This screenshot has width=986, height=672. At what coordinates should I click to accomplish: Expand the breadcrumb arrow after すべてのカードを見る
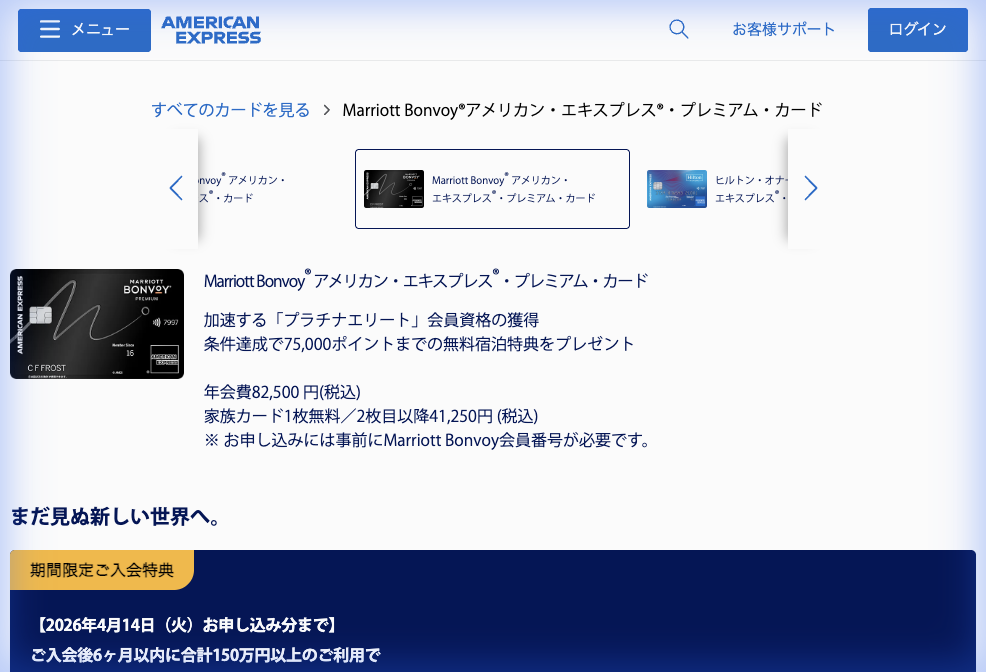pos(325,110)
